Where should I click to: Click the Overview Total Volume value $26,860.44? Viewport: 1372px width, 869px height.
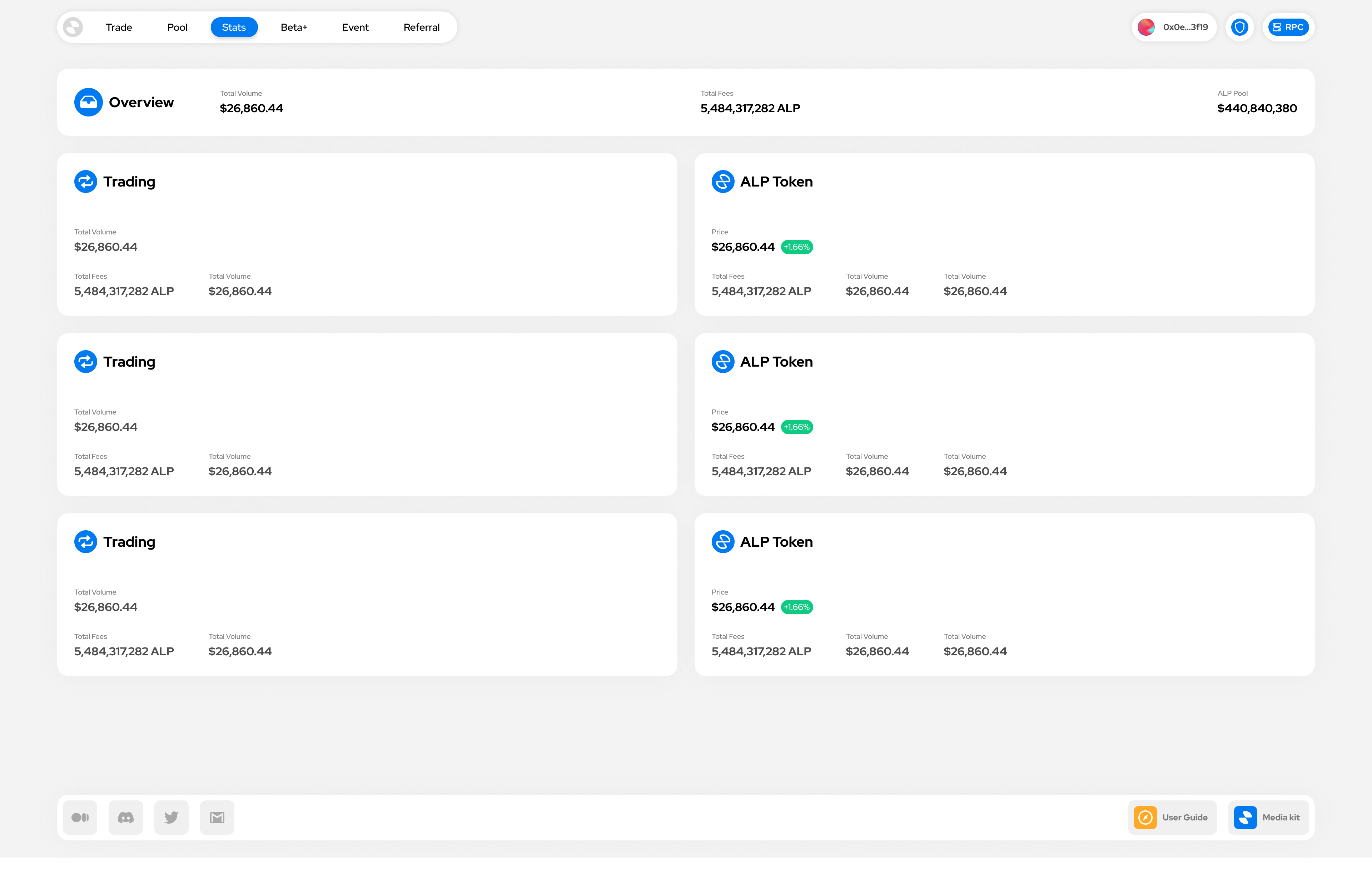(x=251, y=108)
